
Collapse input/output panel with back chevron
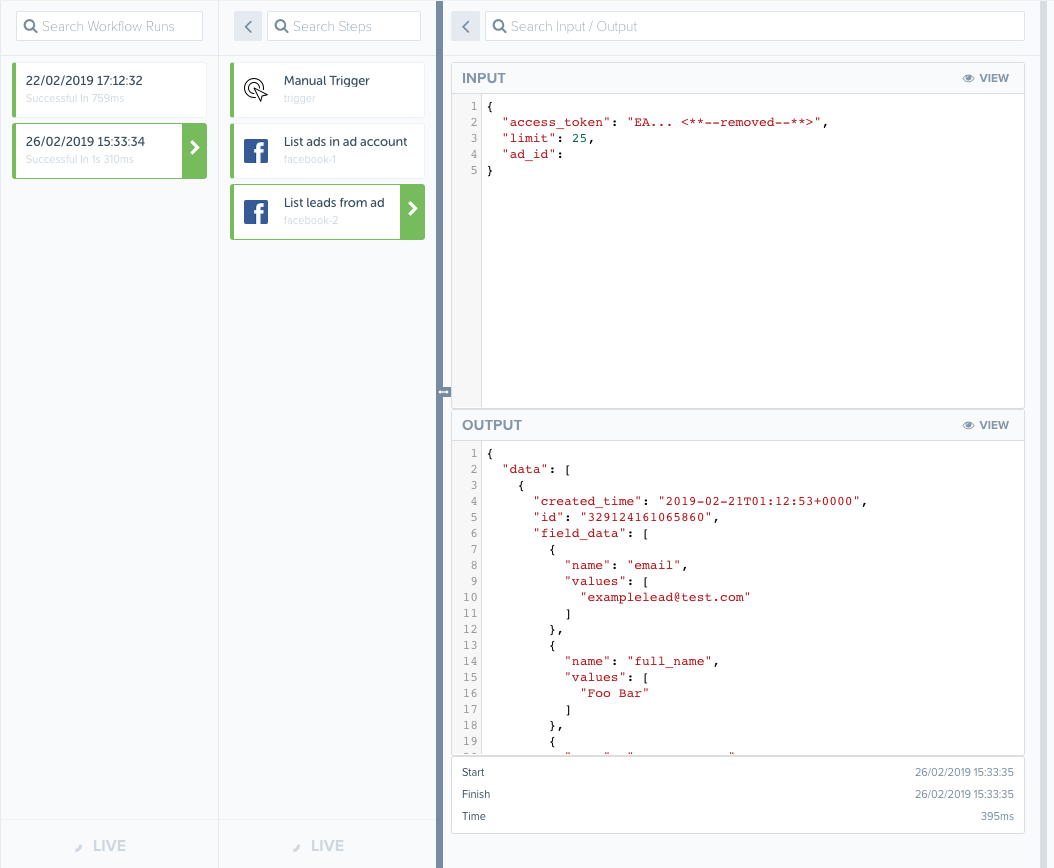click(465, 27)
